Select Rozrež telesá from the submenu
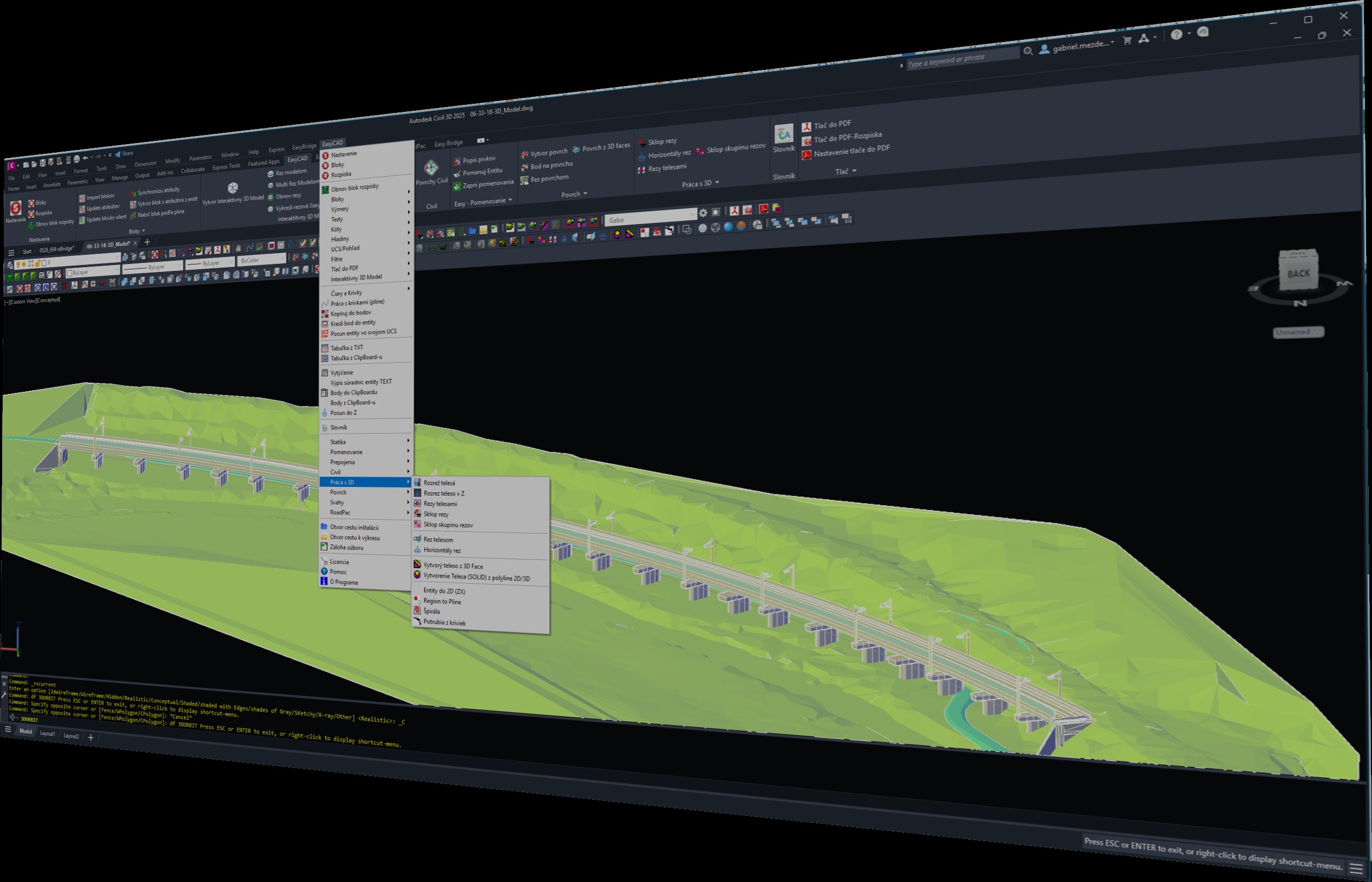This screenshot has width=1372, height=882. click(x=441, y=482)
